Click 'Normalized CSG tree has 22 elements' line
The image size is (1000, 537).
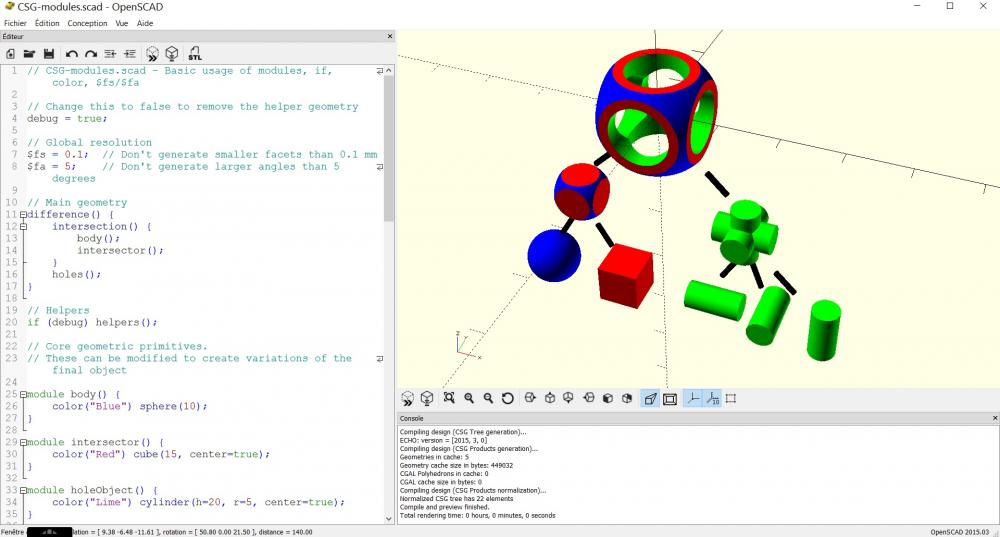click(x=457, y=499)
